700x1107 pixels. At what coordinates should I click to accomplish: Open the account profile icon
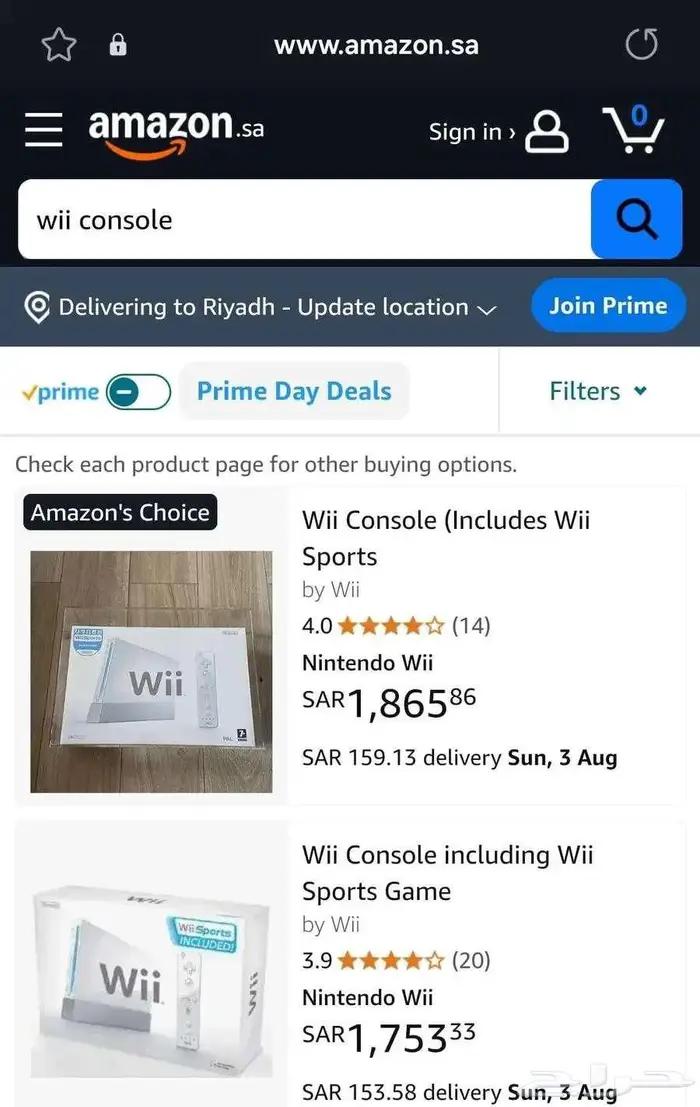547,131
